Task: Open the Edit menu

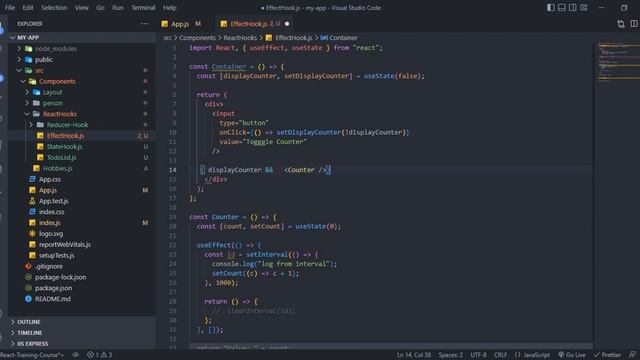Action: 28,7
